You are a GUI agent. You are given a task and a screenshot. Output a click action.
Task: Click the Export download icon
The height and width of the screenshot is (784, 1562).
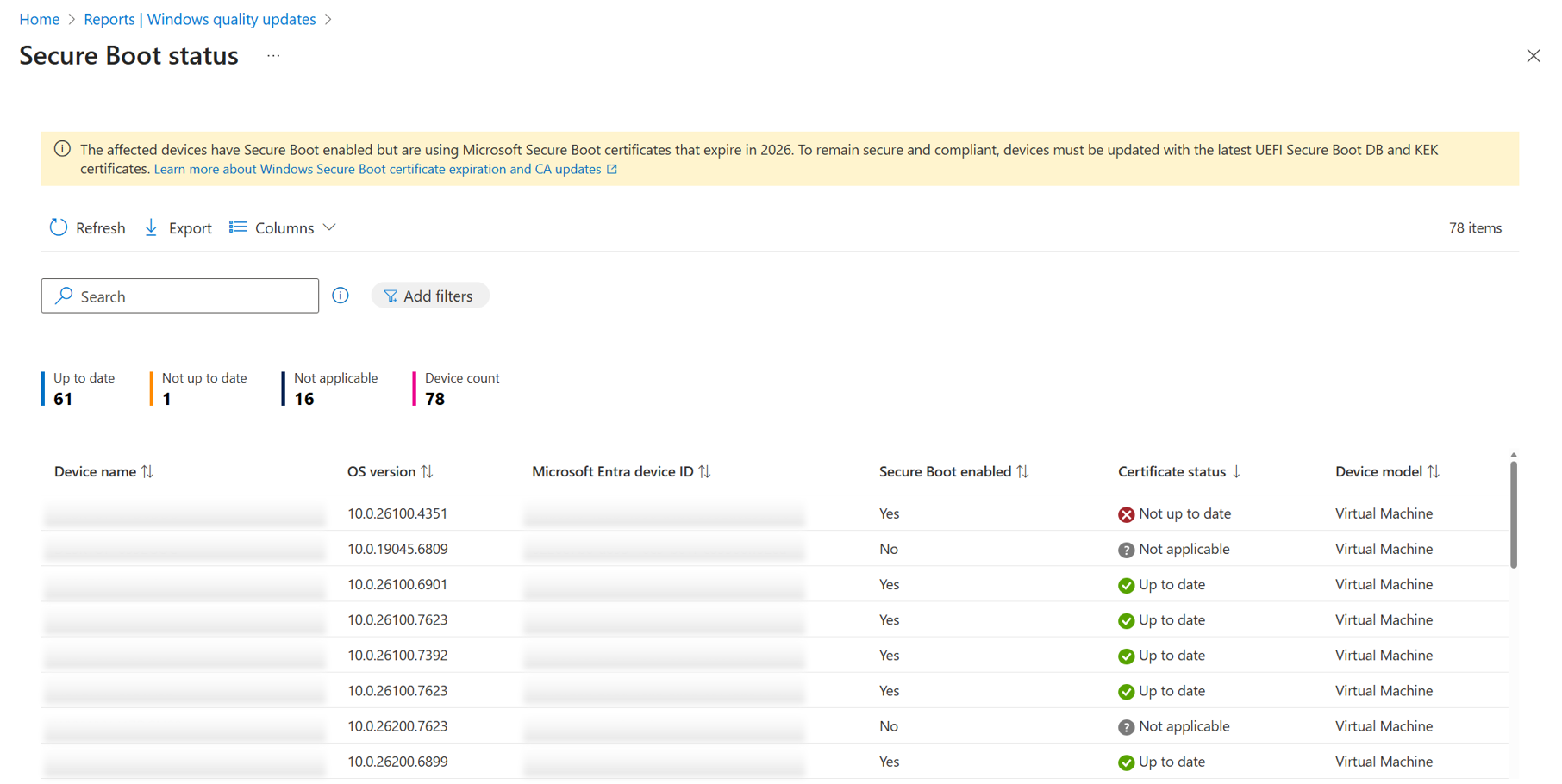tap(151, 227)
